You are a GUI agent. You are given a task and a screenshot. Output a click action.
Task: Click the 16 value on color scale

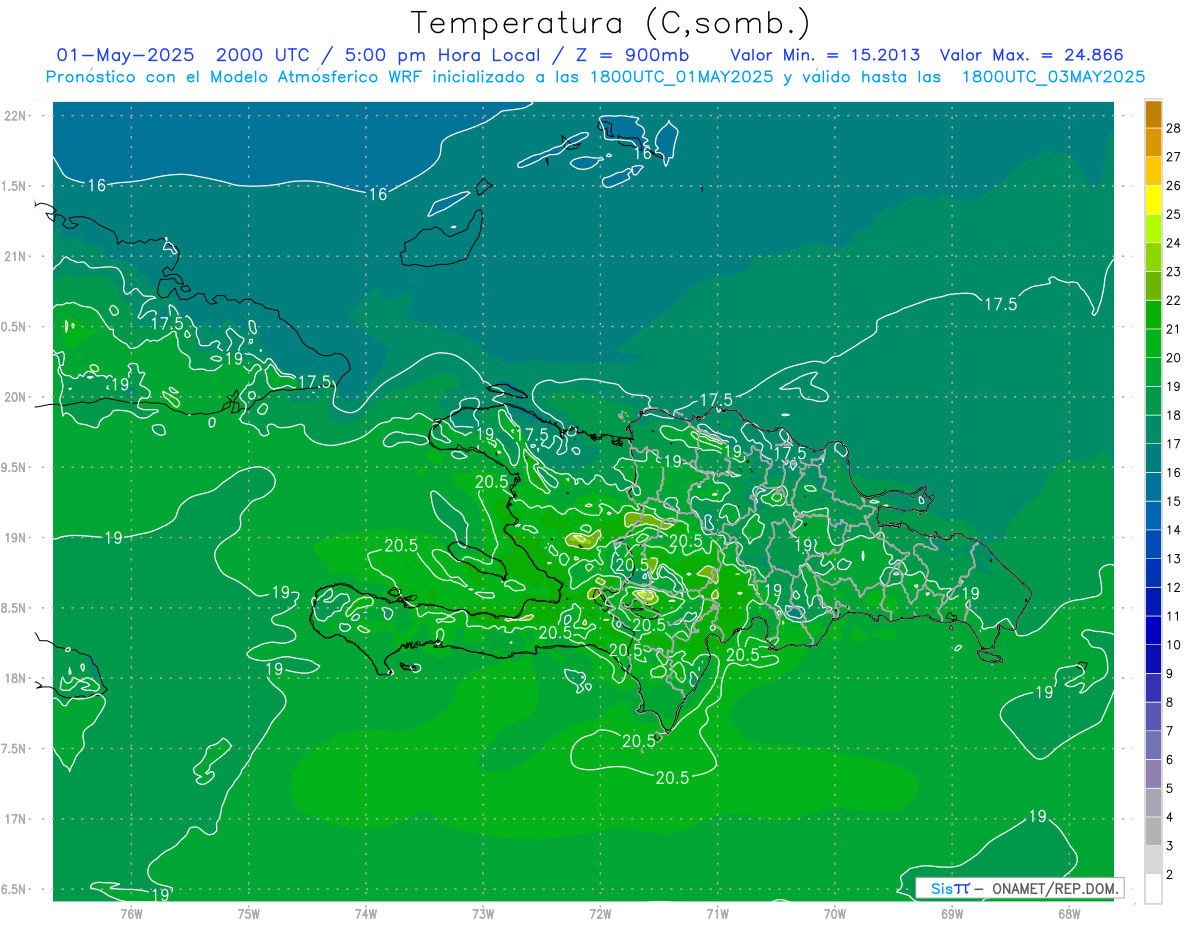pyautogui.click(x=1174, y=472)
